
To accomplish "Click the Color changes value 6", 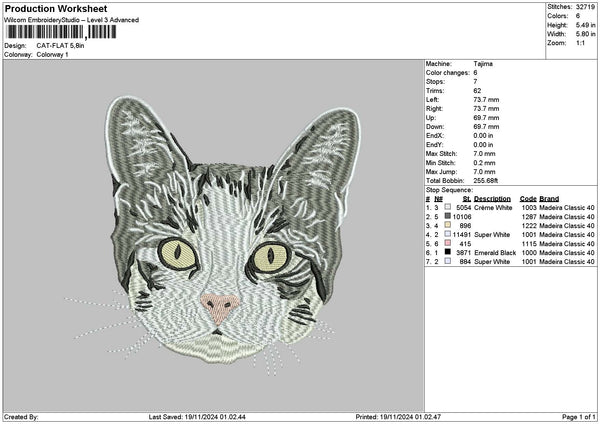I will (x=475, y=73).
